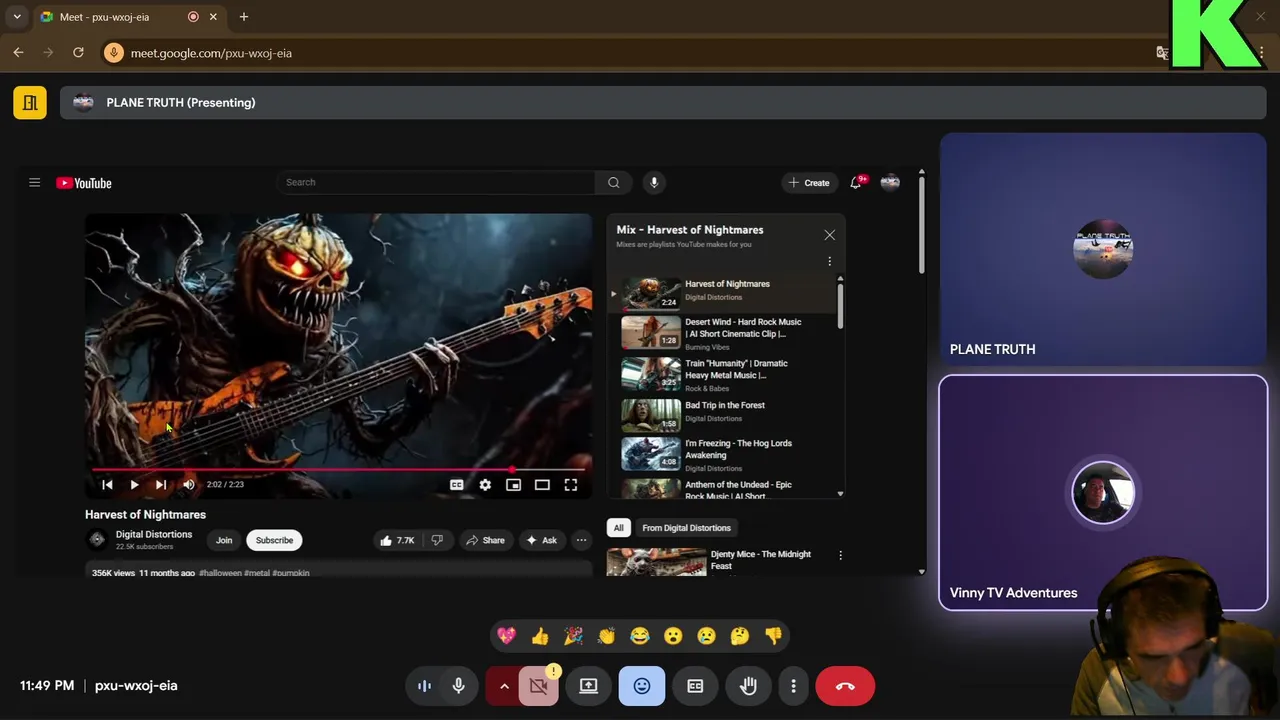Select the All filter chip
The width and height of the screenshot is (1280, 720).
tap(618, 528)
